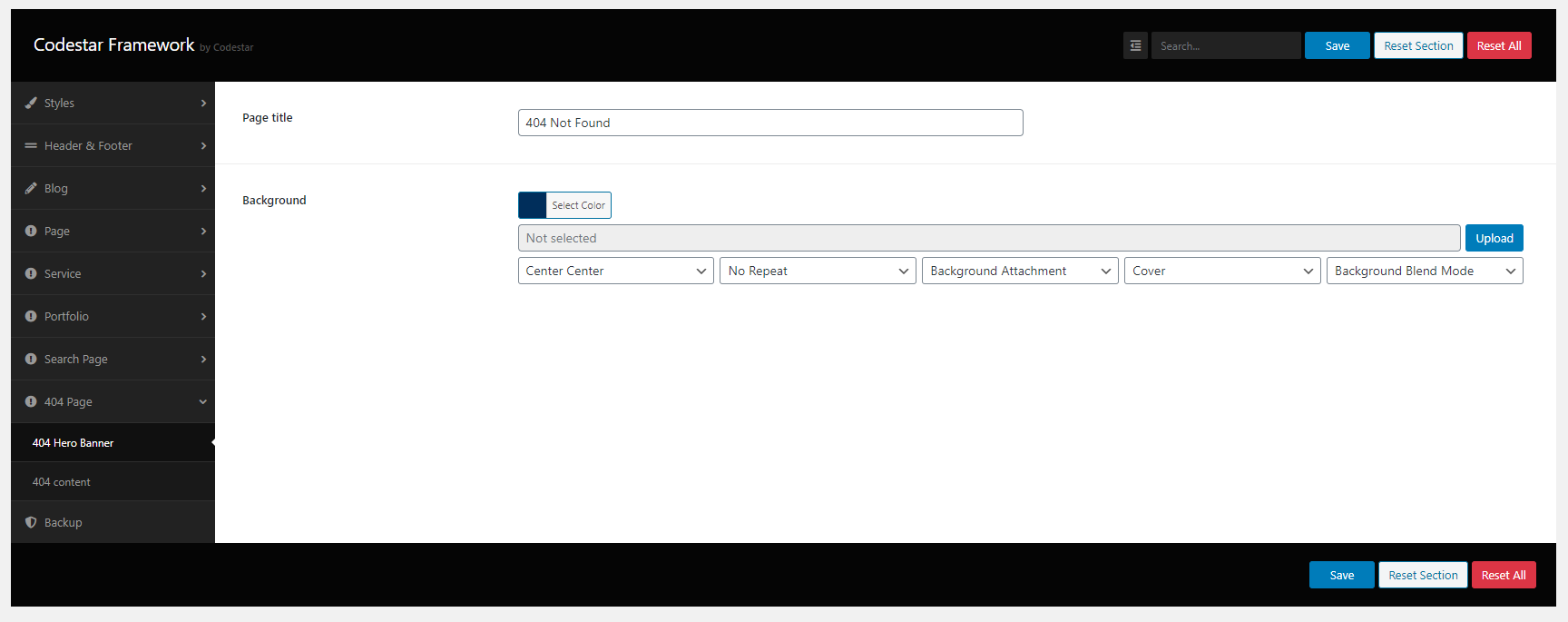Select the 404 Hero Banner submenu item
Screen dimensions: 1568x622
click(x=73, y=443)
